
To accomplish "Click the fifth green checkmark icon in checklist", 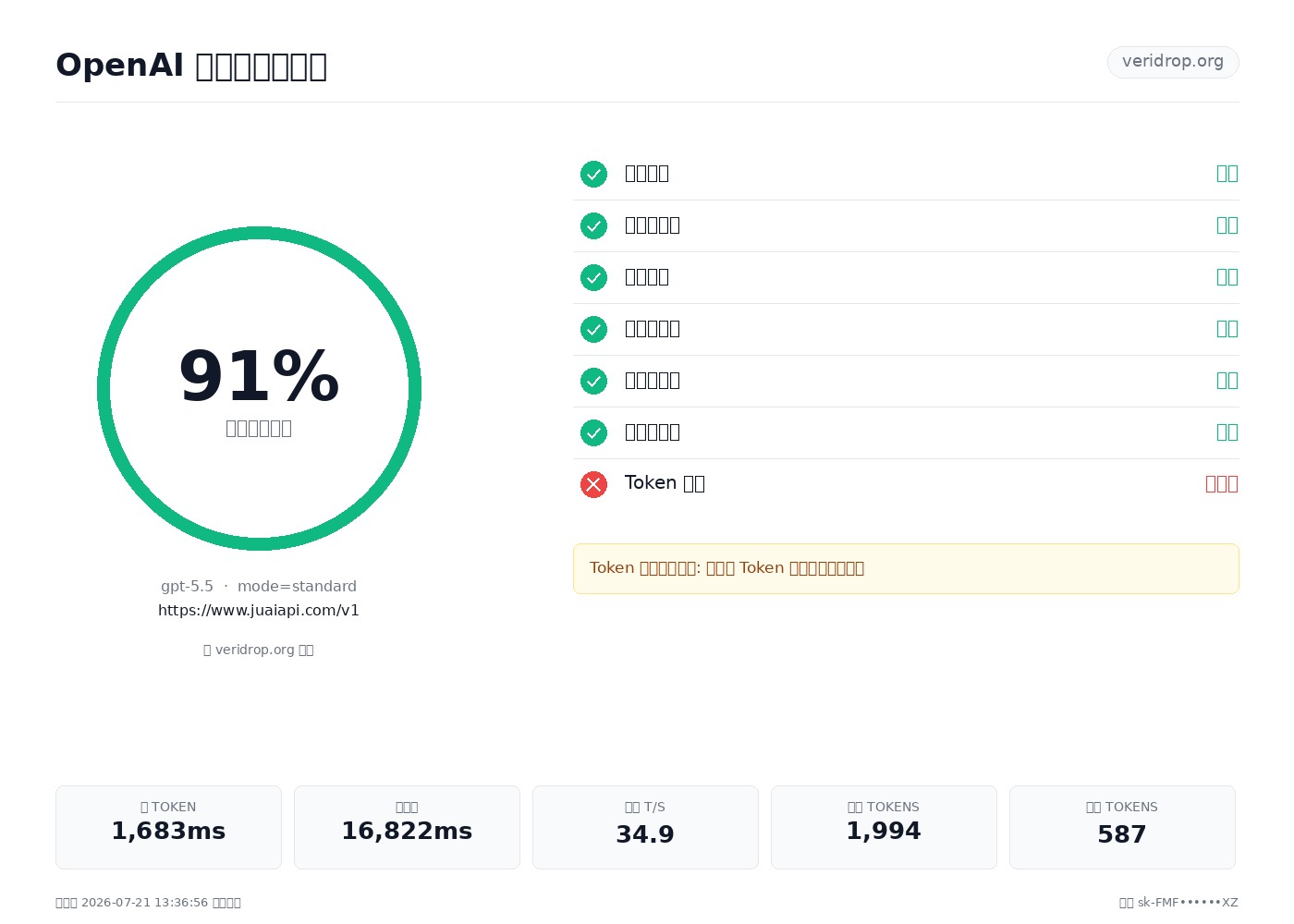I will pyautogui.click(x=593, y=381).
